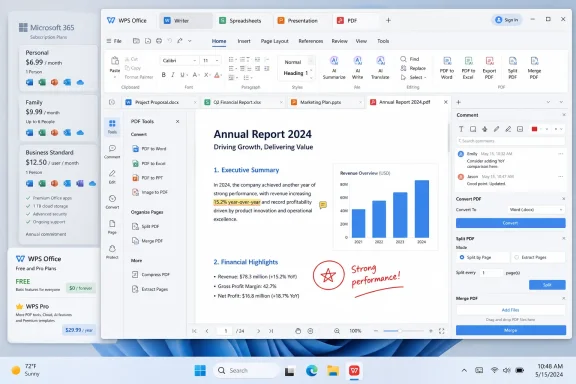Expand the styles gallery arrow
Screen dimensions: 576x384
pyautogui.click(x=312, y=78)
